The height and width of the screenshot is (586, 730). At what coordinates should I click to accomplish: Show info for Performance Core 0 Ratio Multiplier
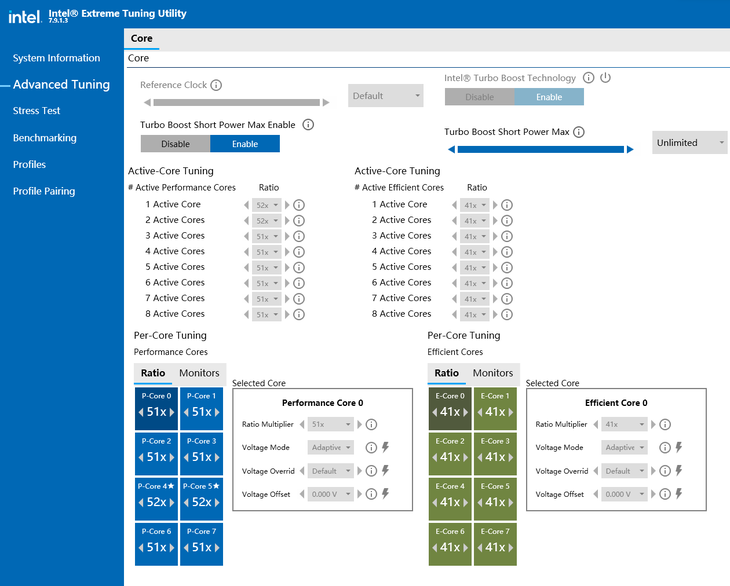click(x=371, y=424)
